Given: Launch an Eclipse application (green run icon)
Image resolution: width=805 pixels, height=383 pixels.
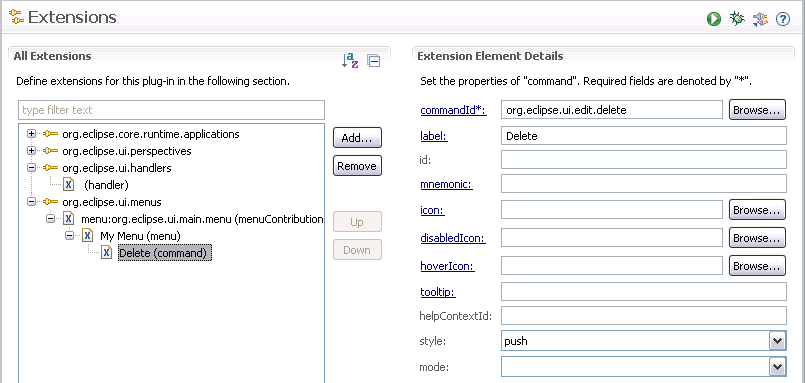Looking at the screenshot, I should tap(714, 20).
